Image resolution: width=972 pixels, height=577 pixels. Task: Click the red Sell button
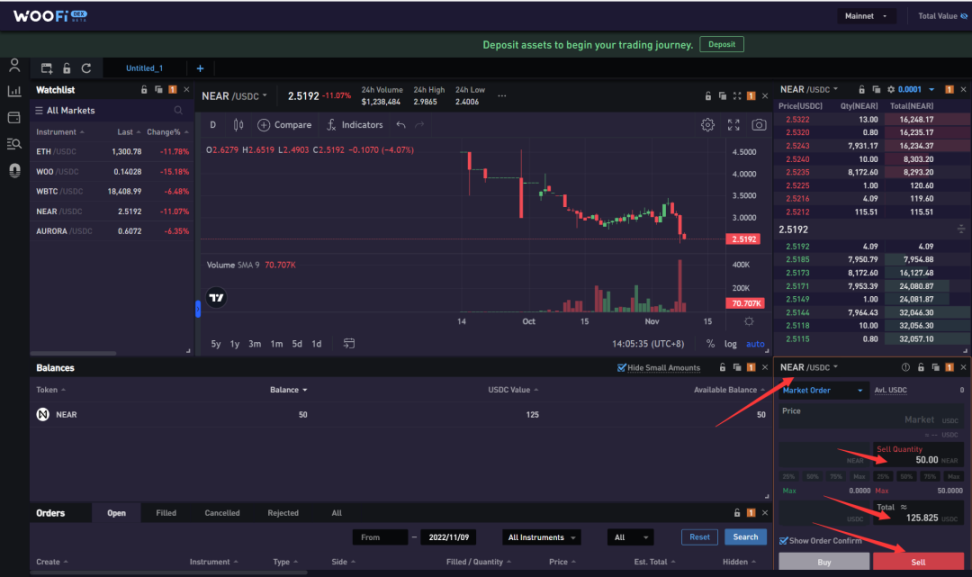[918, 562]
